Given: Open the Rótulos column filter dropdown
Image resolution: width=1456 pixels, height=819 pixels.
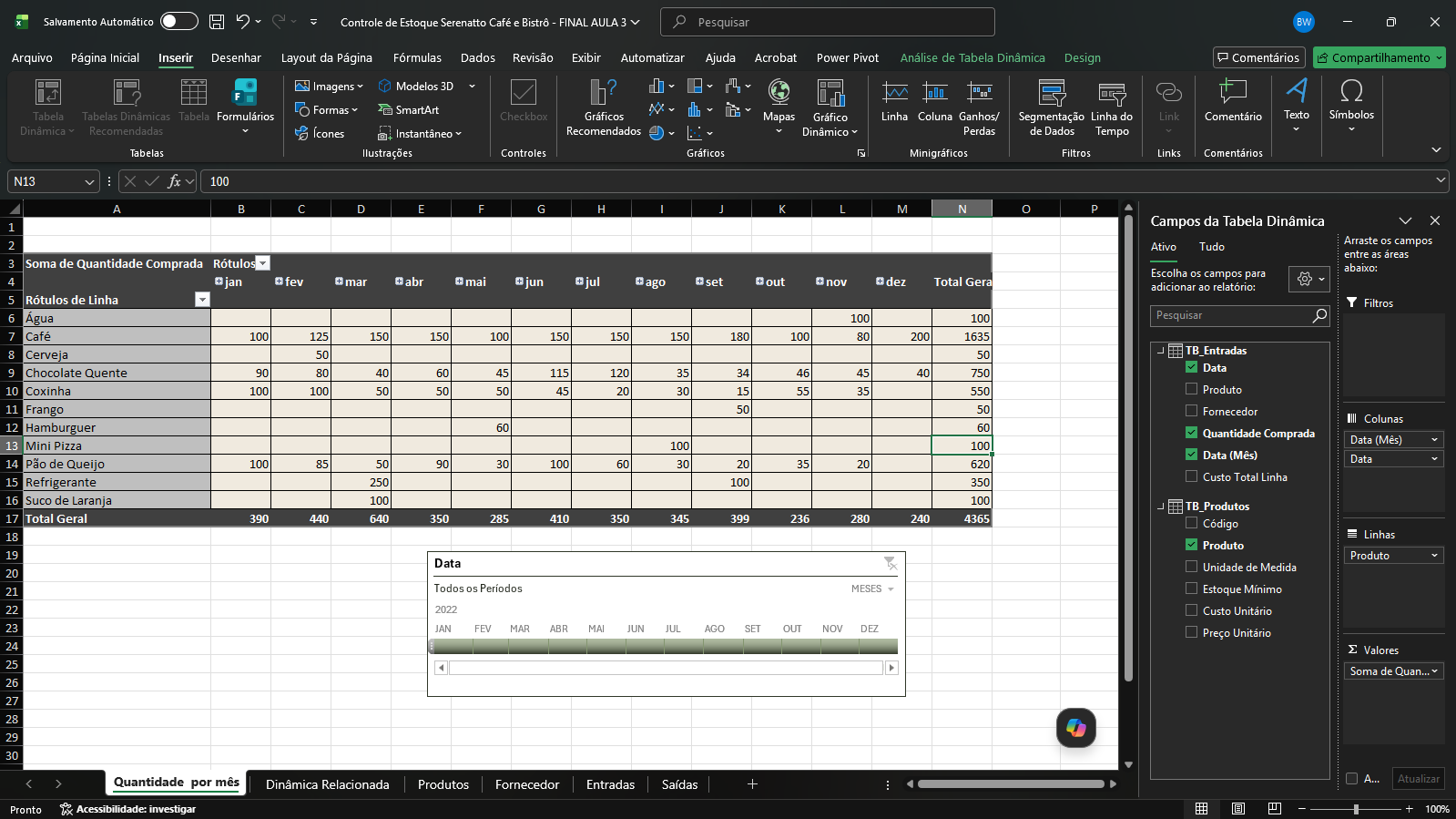Looking at the screenshot, I should pyautogui.click(x=263, y=263).
